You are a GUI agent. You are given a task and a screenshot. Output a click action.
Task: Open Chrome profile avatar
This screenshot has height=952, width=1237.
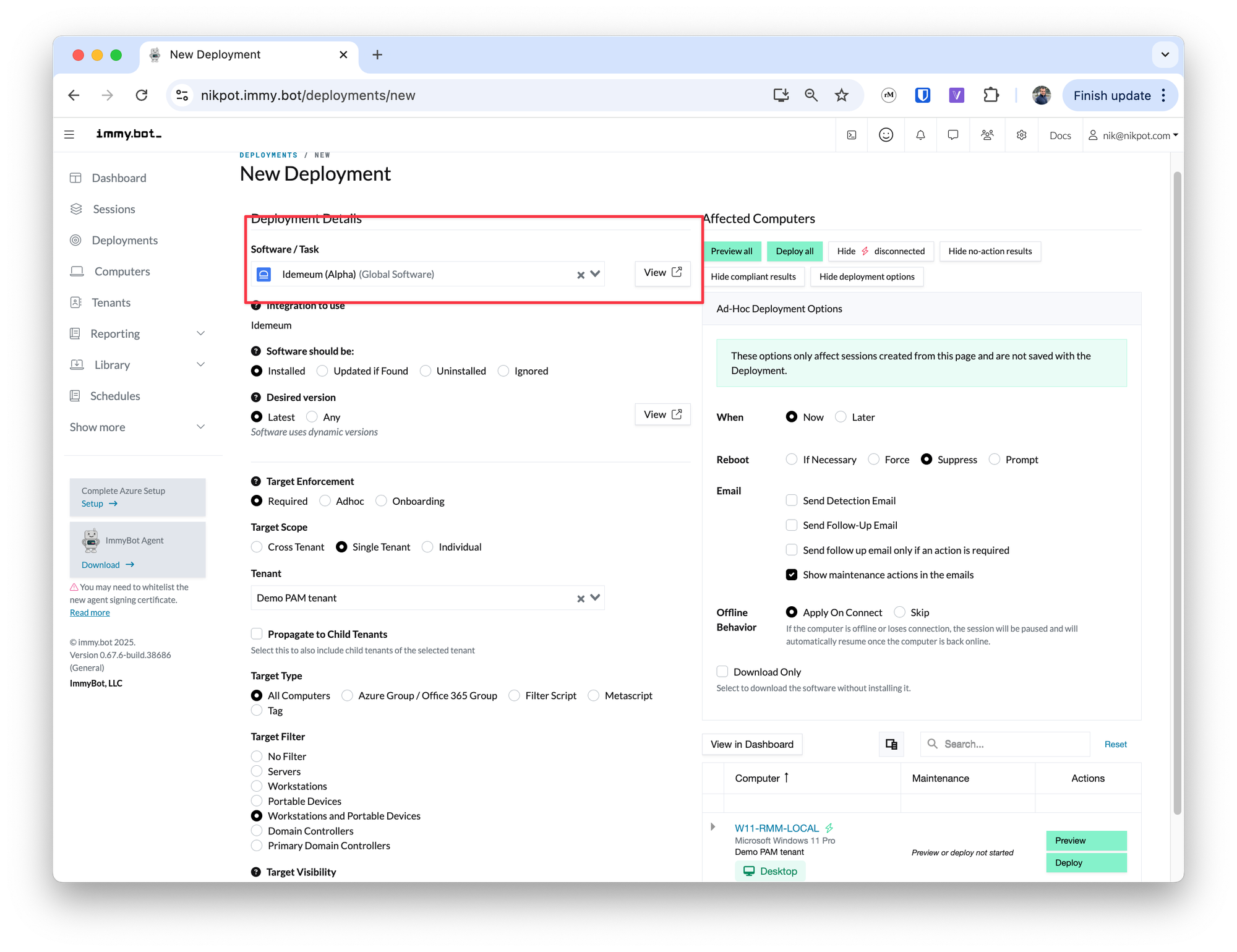(1041, 95)
